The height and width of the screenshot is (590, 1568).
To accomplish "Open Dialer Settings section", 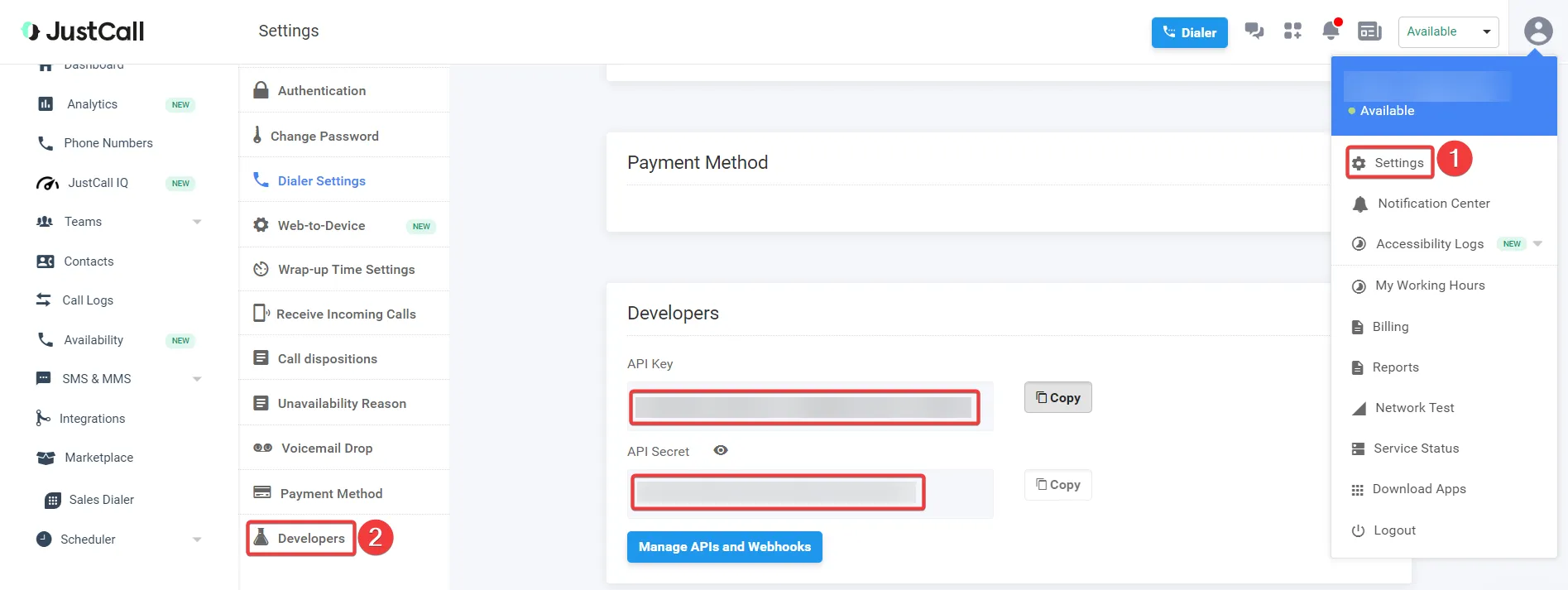I will tap(321, 181).
